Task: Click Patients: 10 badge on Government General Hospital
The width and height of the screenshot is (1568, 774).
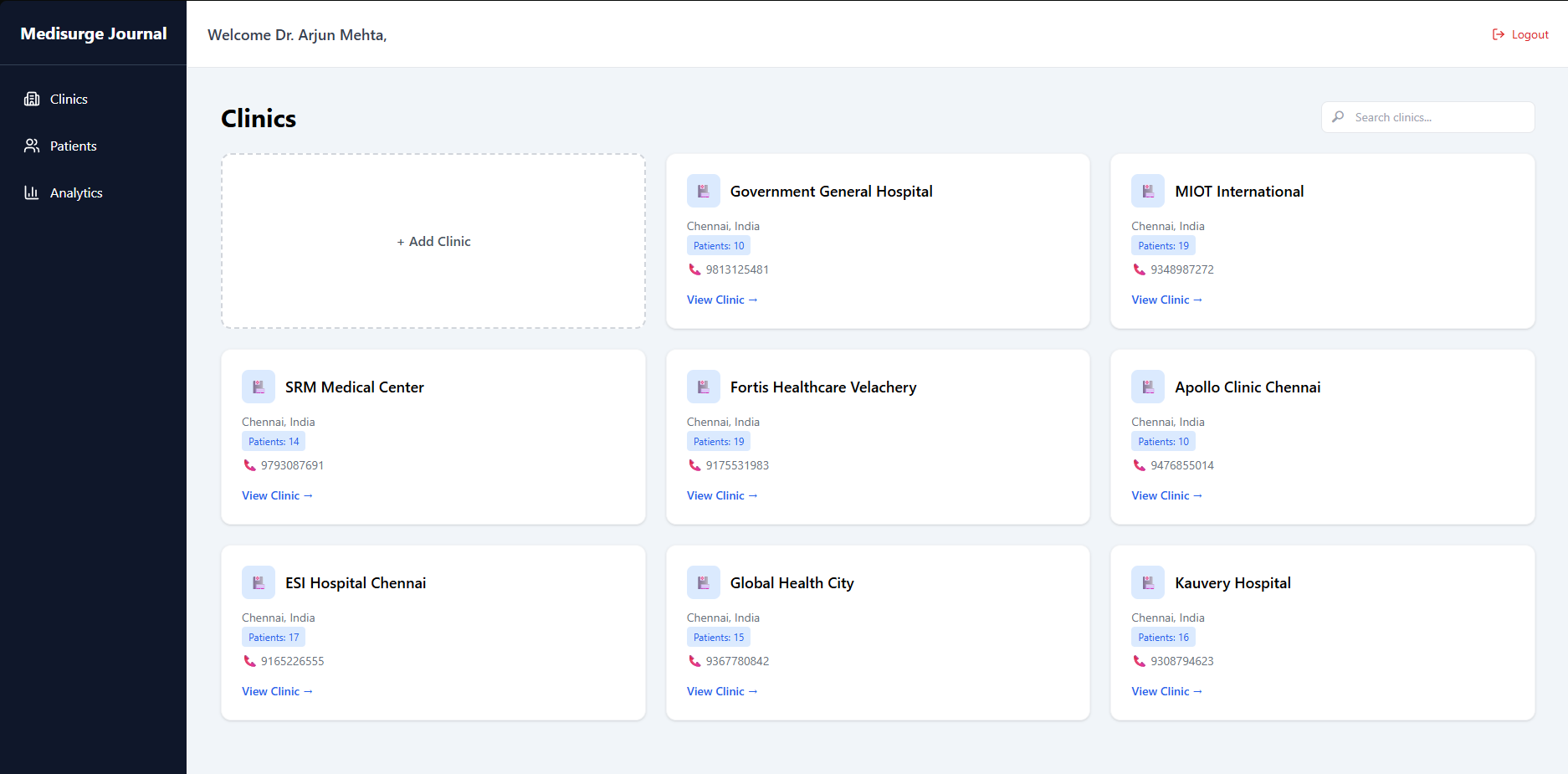Action: click(719, 246)
